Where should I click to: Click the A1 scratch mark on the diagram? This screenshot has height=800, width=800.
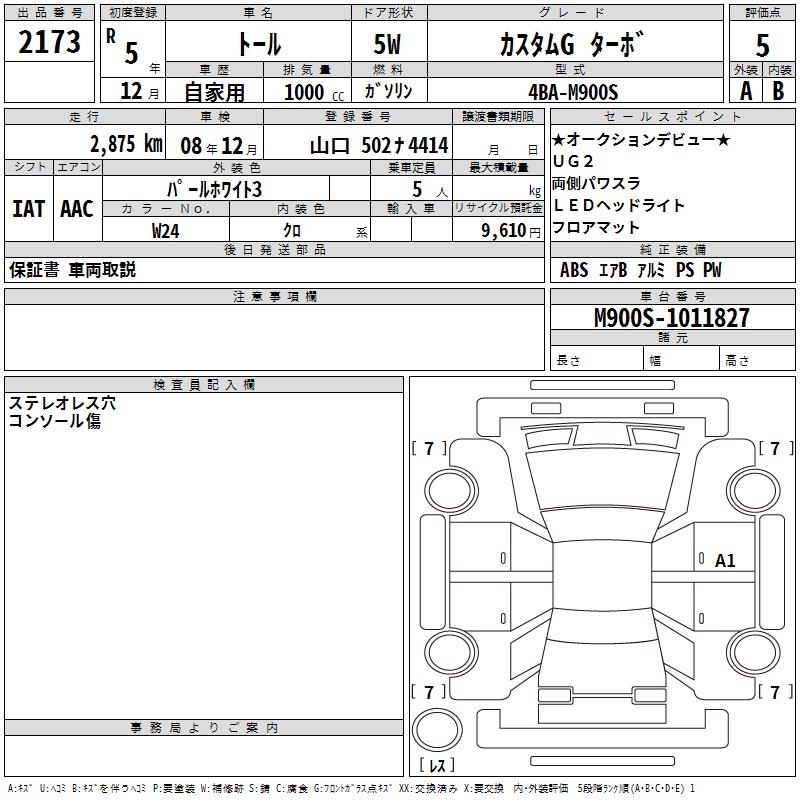(725, 561)
